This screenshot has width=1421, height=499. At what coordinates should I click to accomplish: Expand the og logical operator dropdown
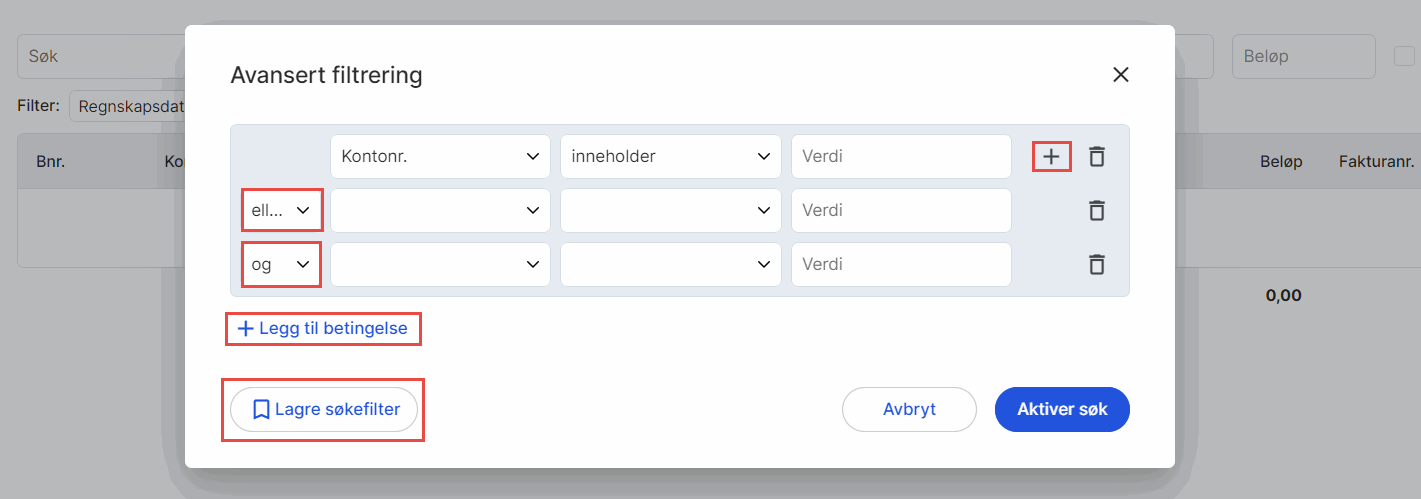tap(281, 265)
